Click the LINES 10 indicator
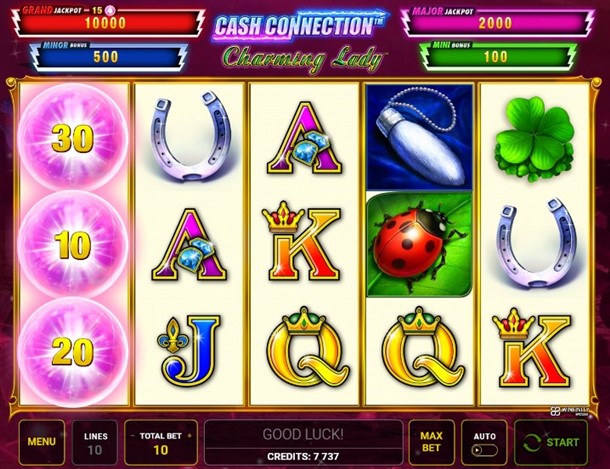610x469 pixels. tap(95, 443)
